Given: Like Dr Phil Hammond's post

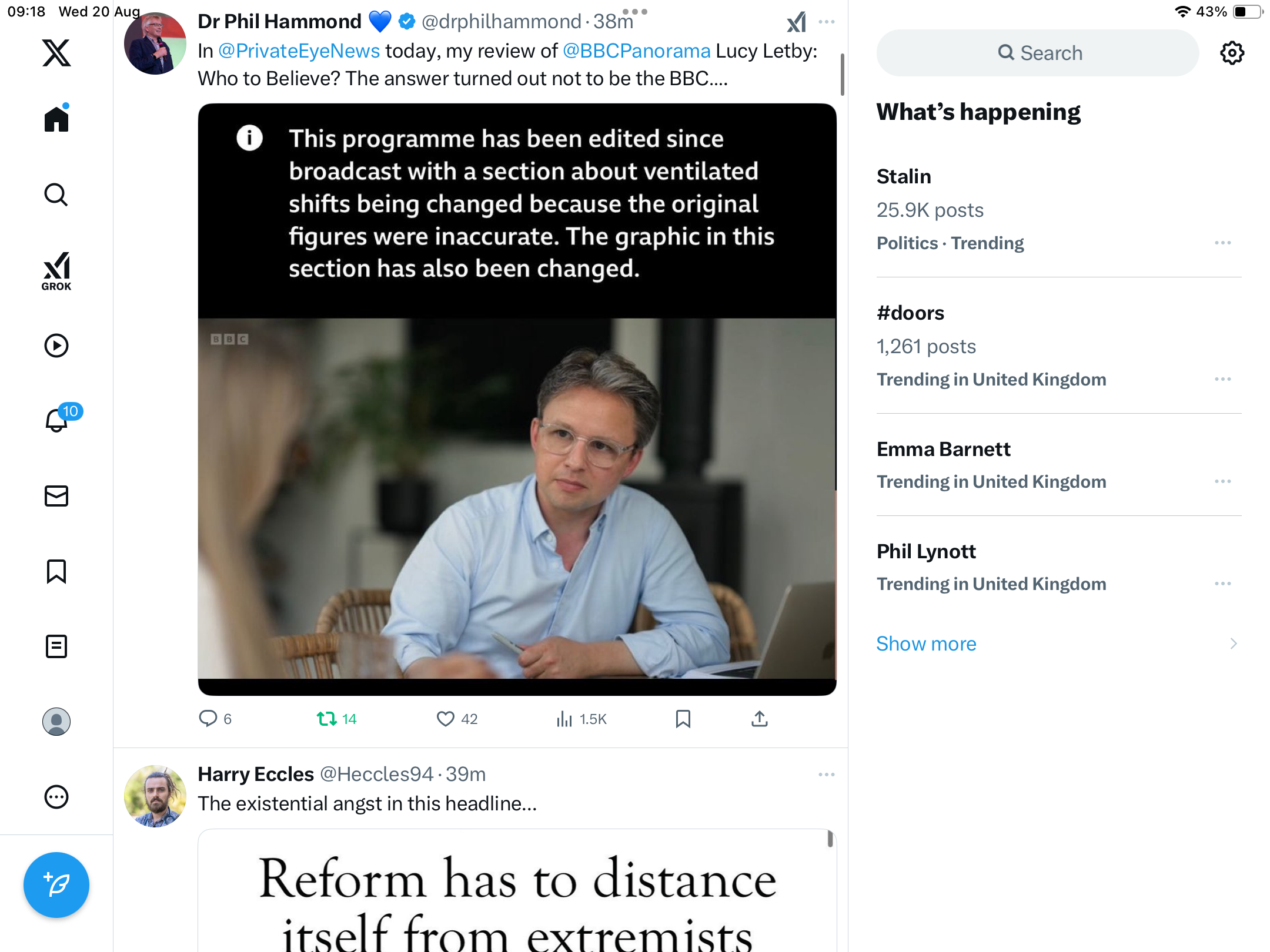Looking at the screenshot, I should 446,719.
